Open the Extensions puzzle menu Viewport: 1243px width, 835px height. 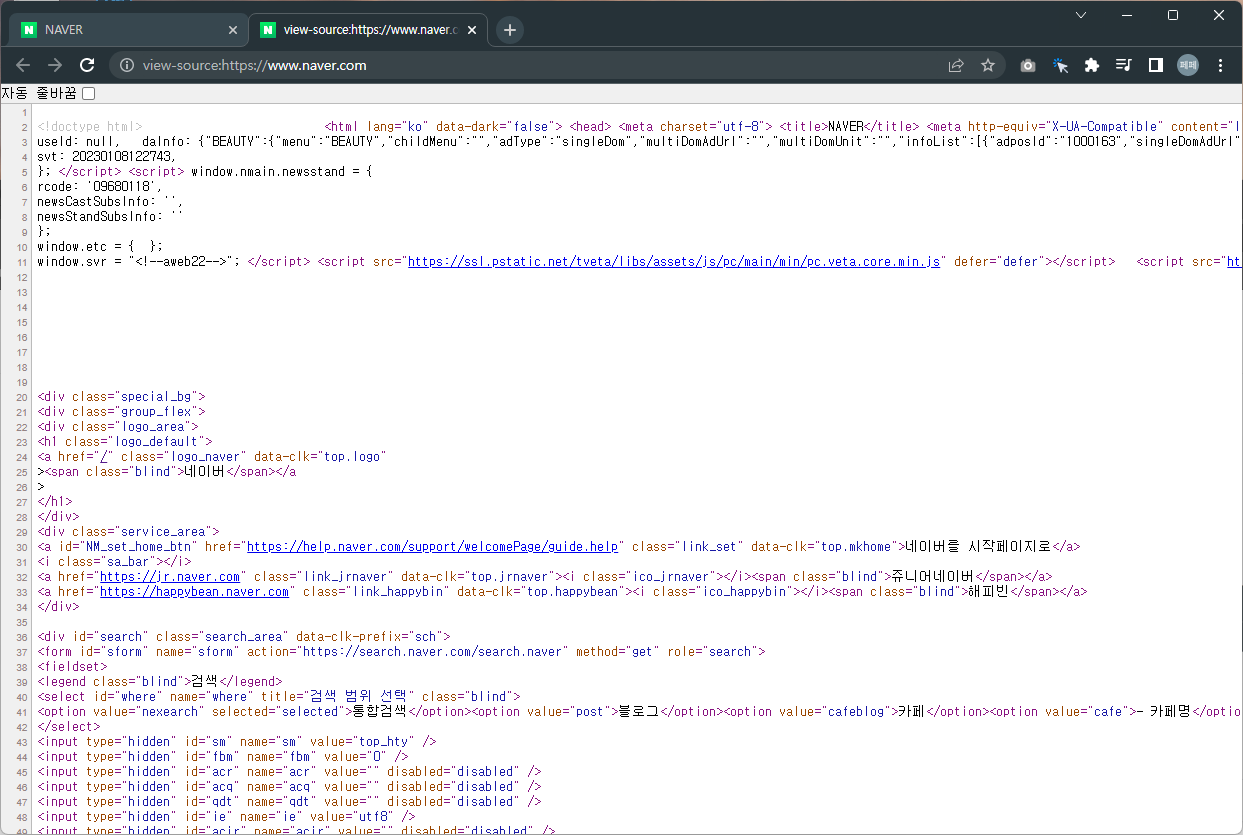pos(1092,65)
